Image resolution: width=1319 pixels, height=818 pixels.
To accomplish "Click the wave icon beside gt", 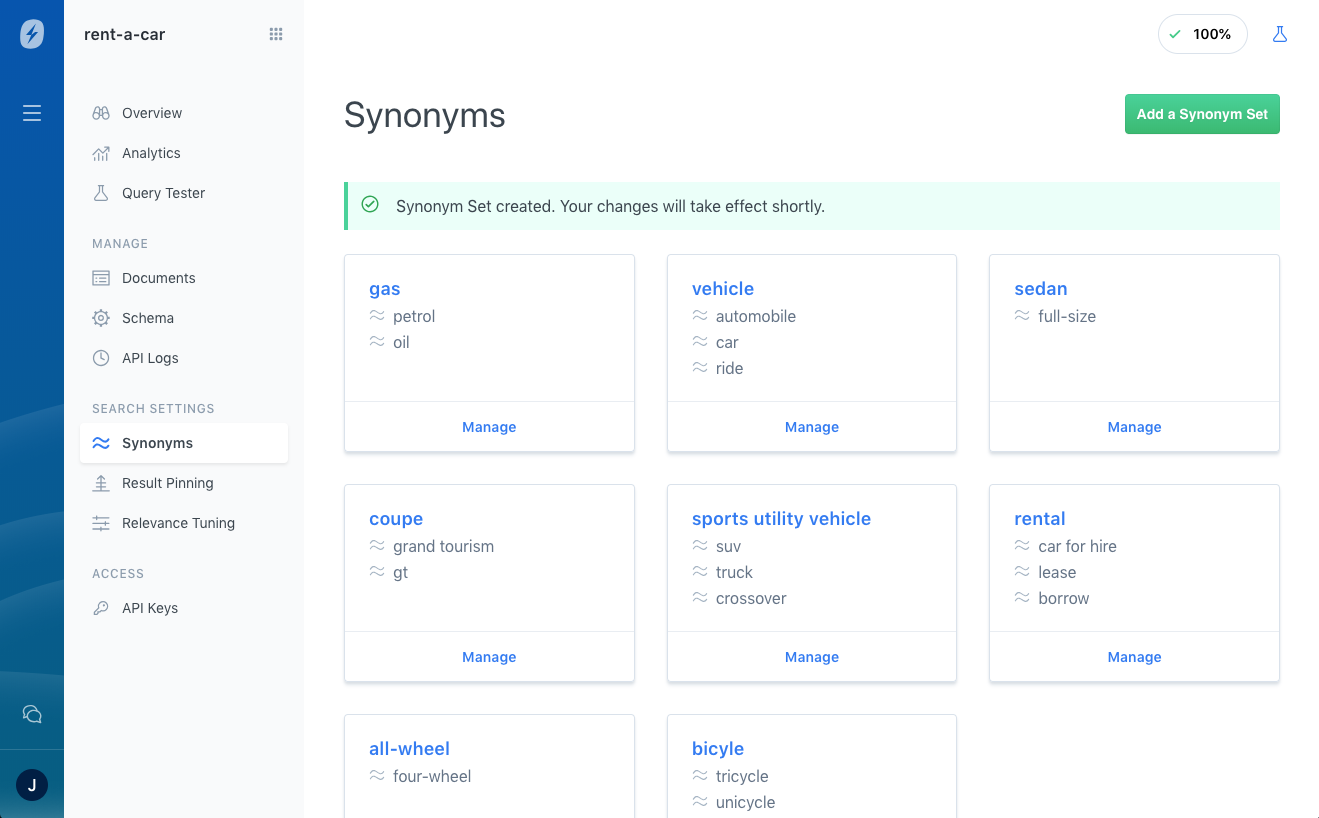I will [377, 571].
